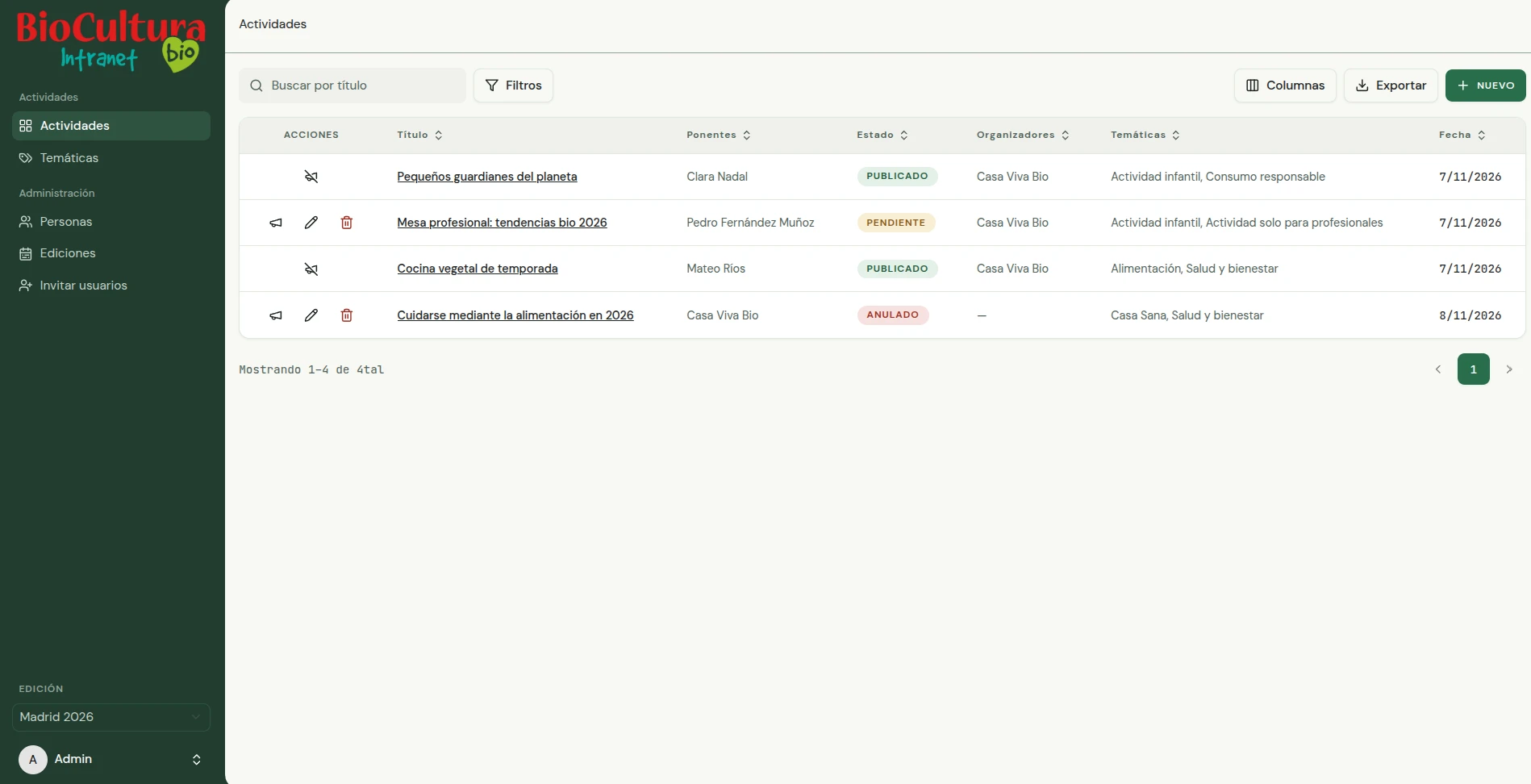Open the Columnas column selector
The height and width of the screenshot is (784, 1531).
pyautogui.click(x=1285, y=85)
